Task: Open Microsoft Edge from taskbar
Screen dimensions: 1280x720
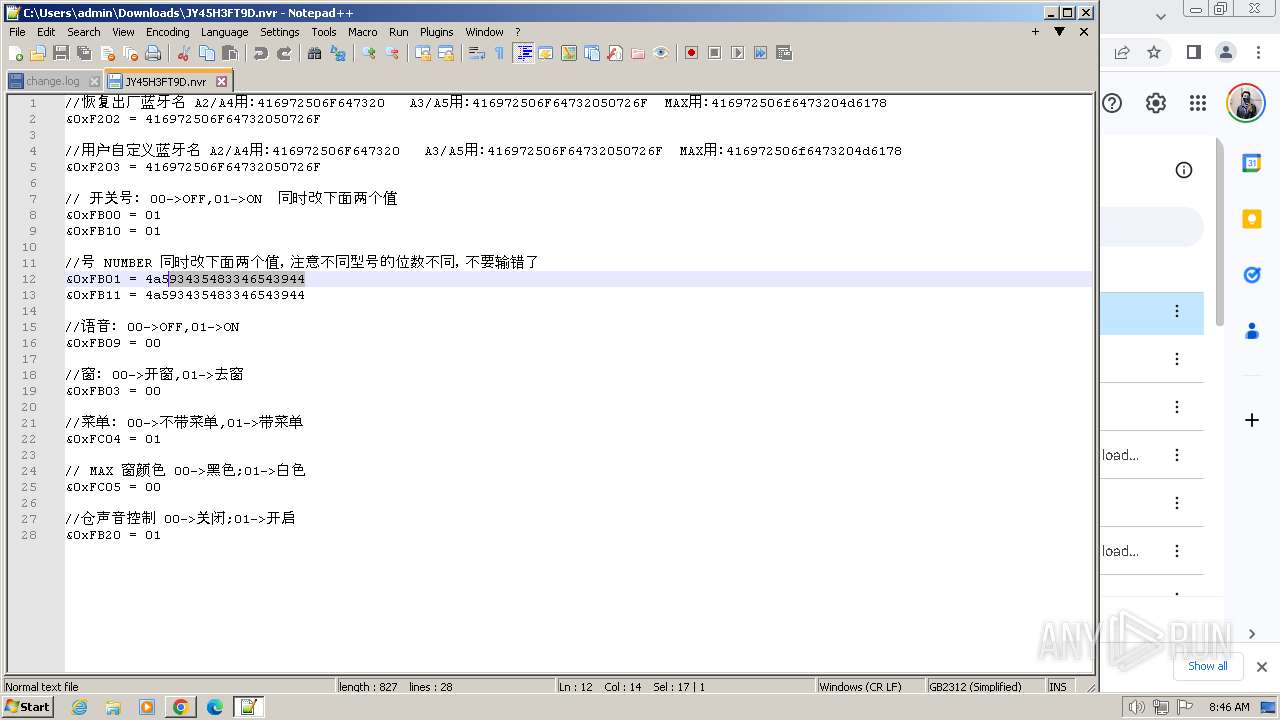Action: (x=215, y=707)
